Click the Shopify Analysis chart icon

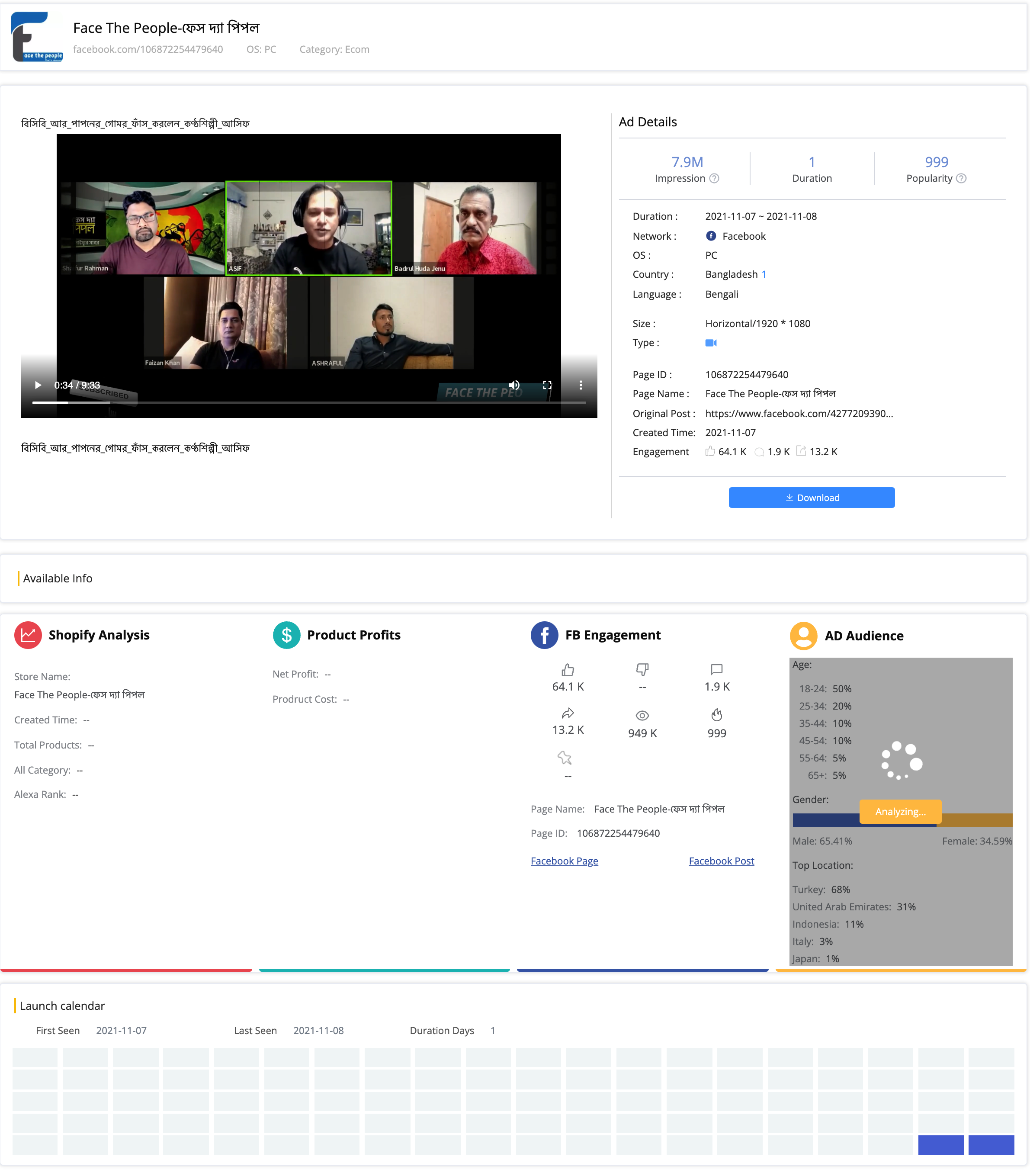point(28,635)
